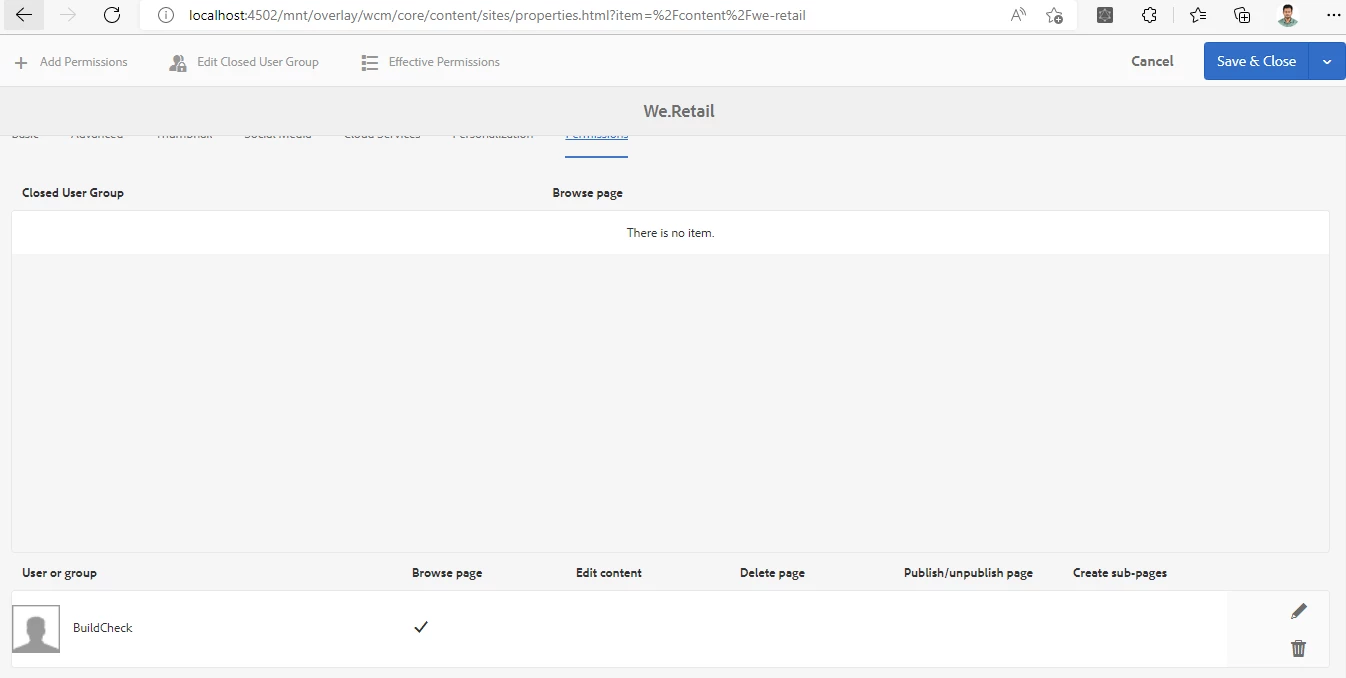Click the Add Permissions label

point(84,62)
